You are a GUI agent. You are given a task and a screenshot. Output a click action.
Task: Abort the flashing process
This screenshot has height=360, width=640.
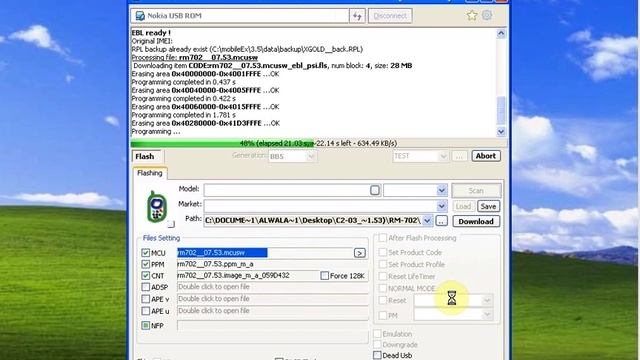pyautogui.click(x=486, y=156)
